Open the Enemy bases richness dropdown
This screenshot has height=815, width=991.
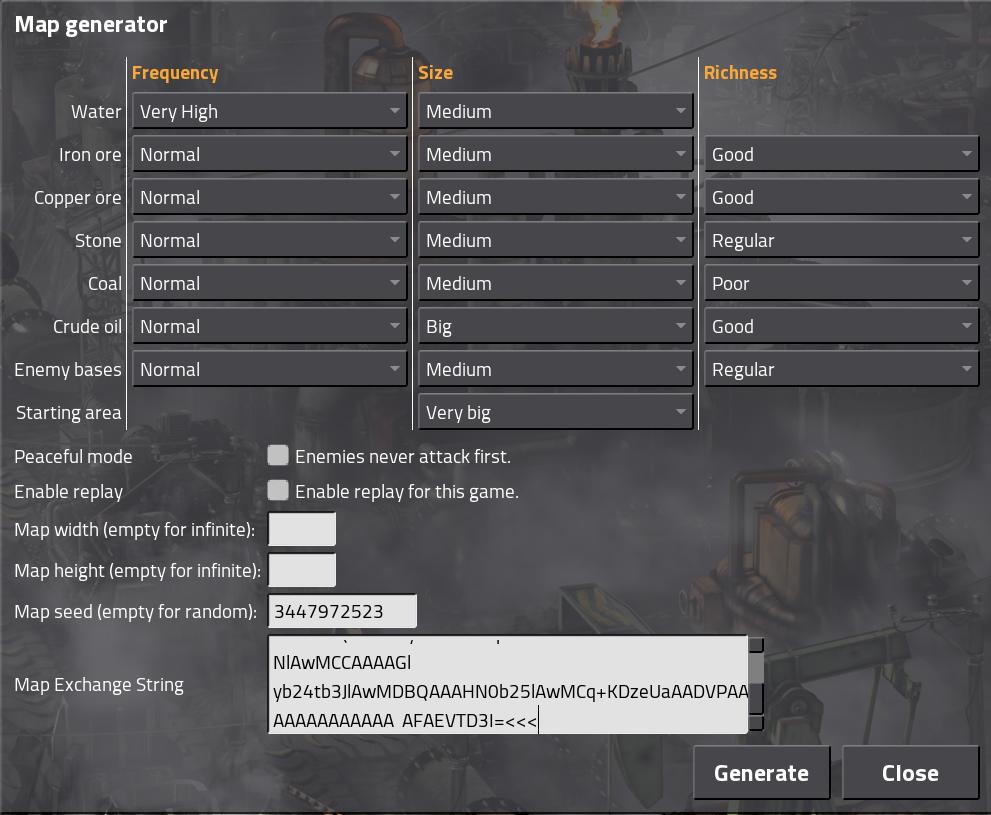841,369
